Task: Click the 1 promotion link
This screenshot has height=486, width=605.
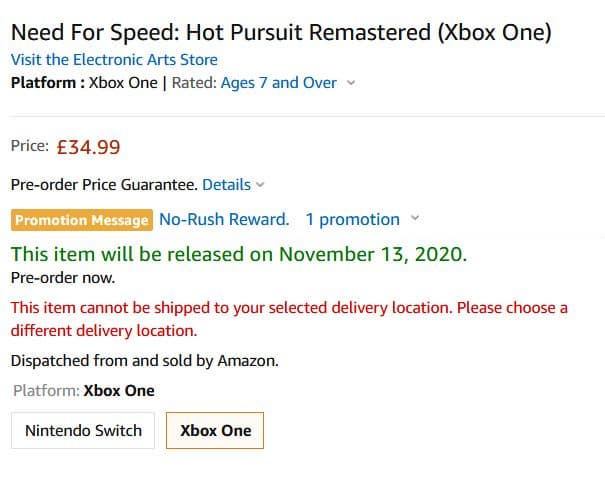Action: tap(352, 219)
